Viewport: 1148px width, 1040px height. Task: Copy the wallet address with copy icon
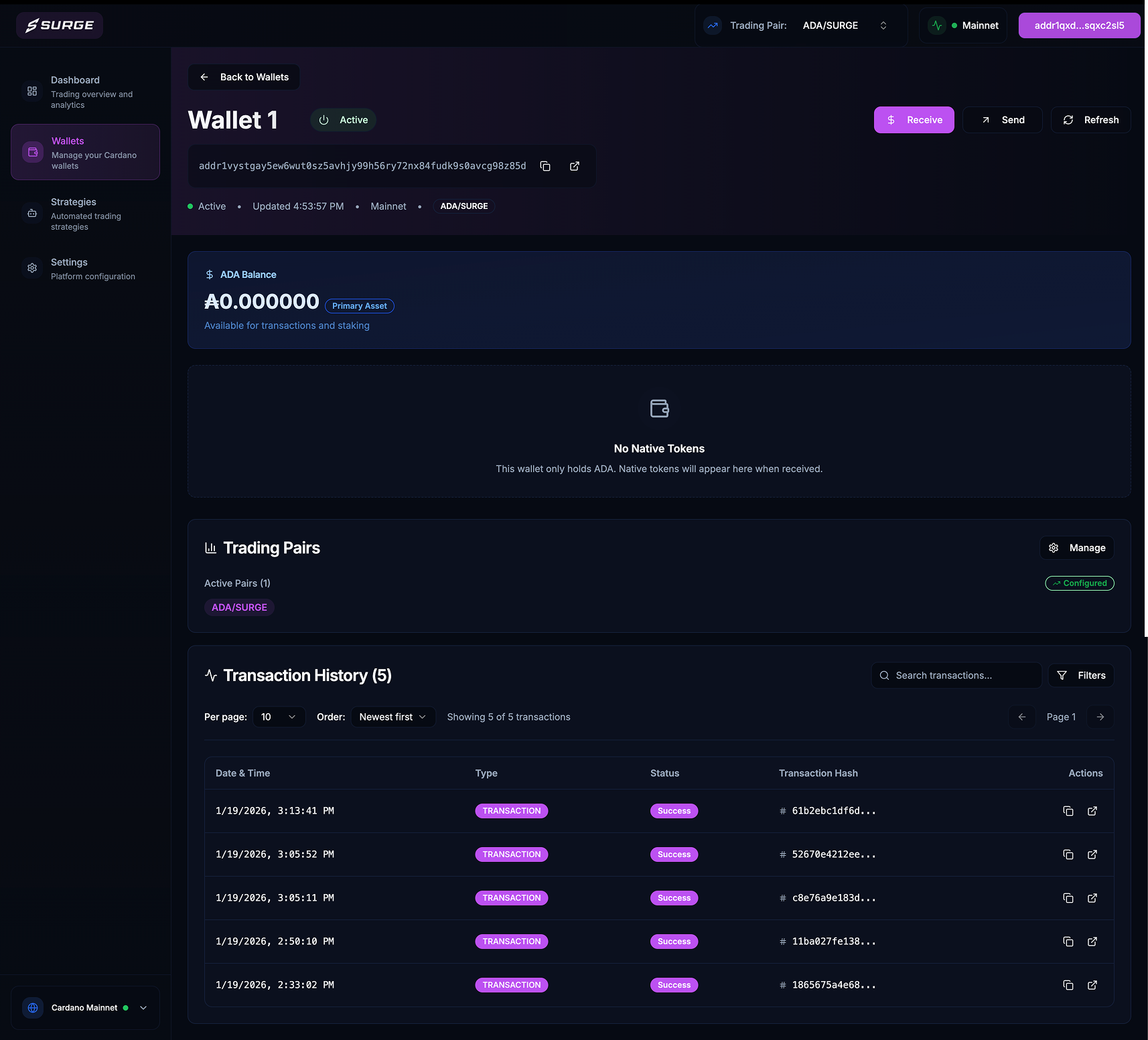pyautogui.click(x=545, y=166)
